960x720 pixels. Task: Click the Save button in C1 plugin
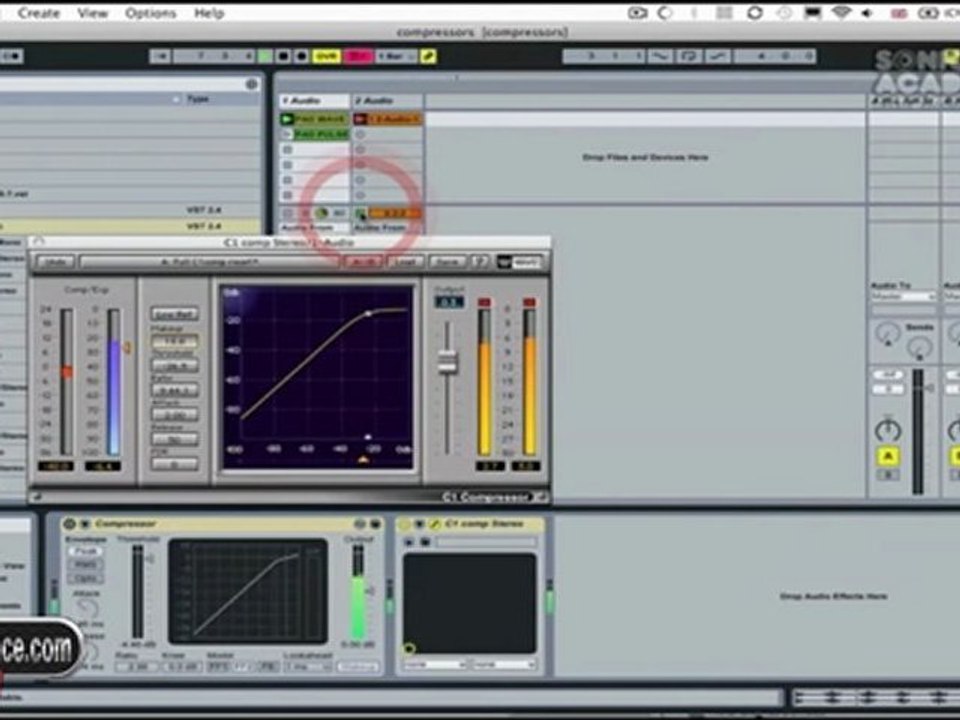coord(447,262)
